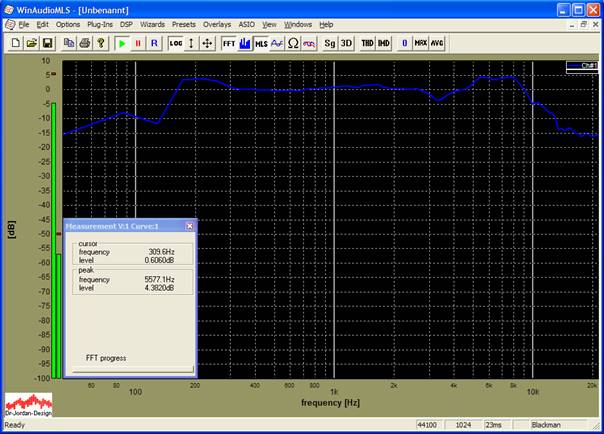This screenshot has width=604, height=434.
Task: Select the FFT analysis mode icon
Action: pyautogui.click(x=228, y=44)
